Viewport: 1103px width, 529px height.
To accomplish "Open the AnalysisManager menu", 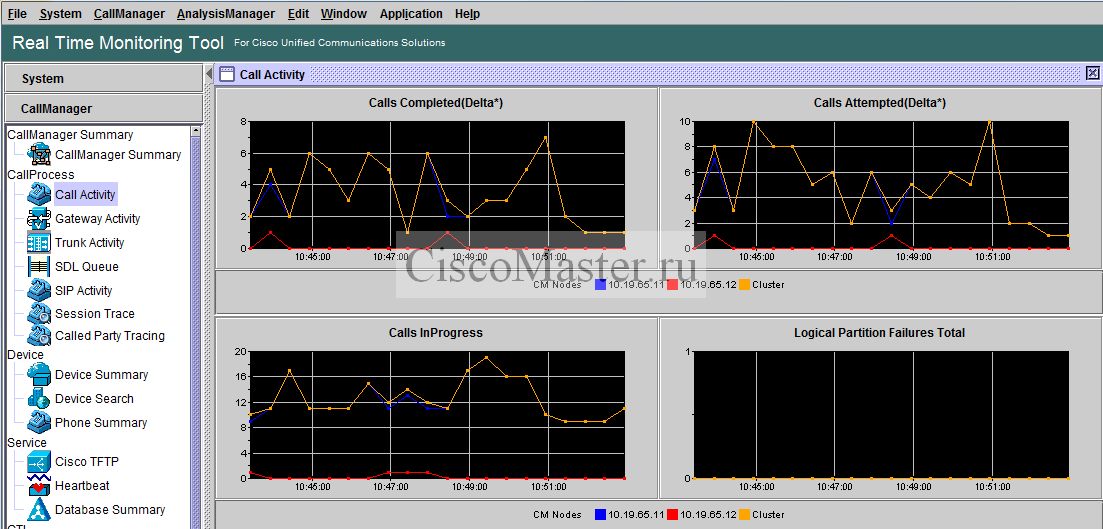I will coord(226,13).
